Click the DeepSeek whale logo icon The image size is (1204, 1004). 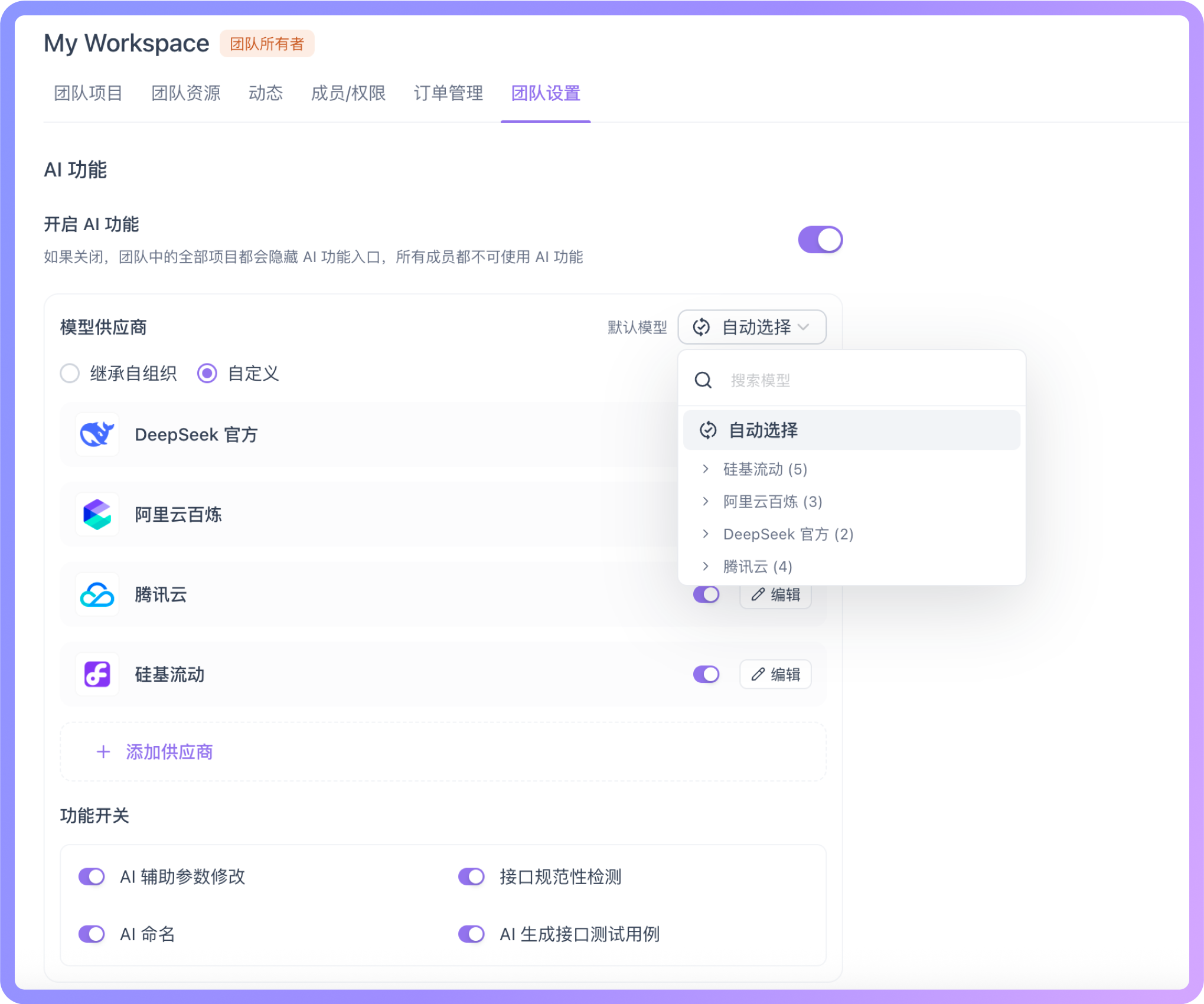coord(97,435)
